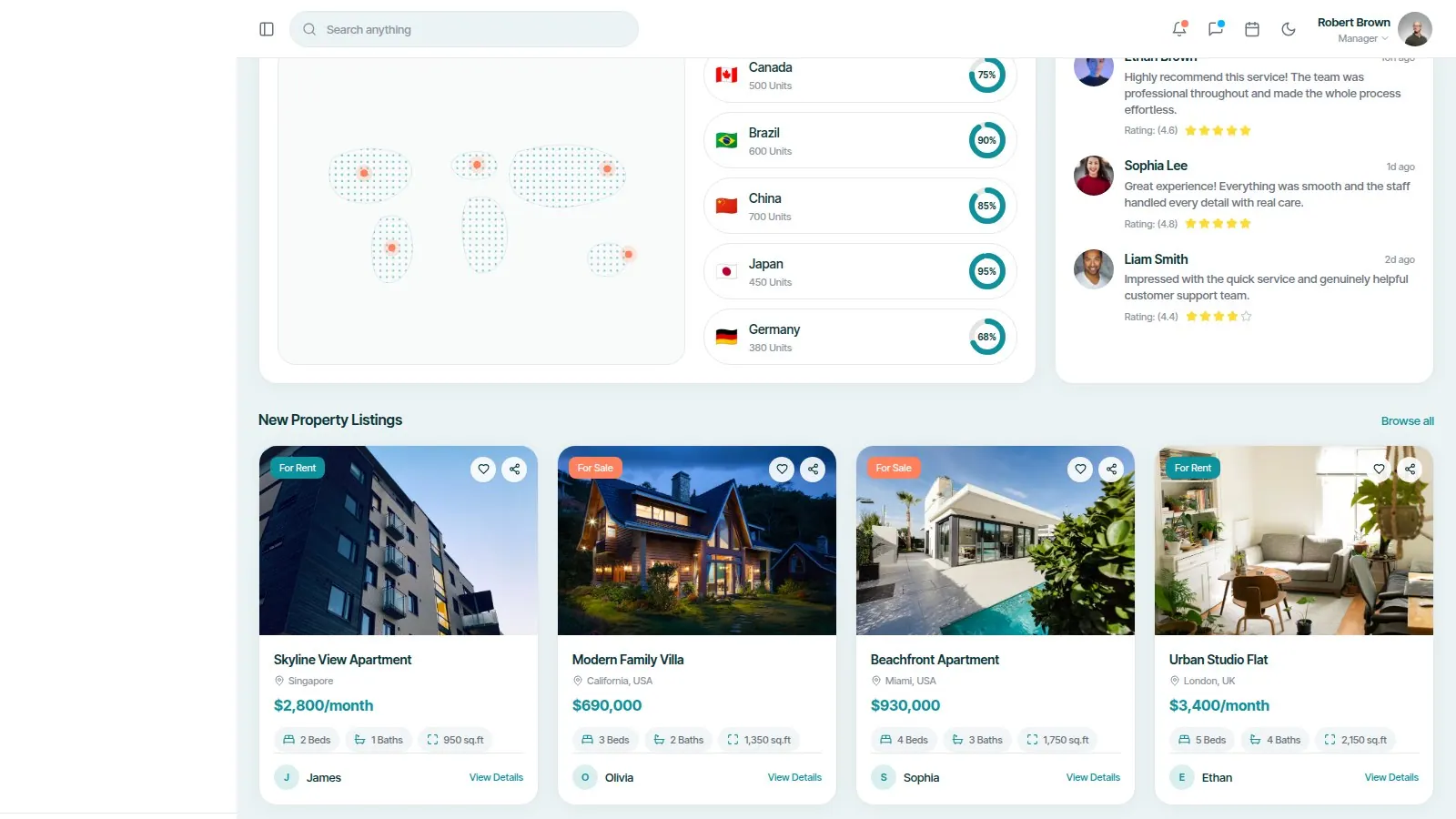The width and height of the screenshot is (1456, 819).
Task: Open the chat messages icon
Action: coord(1216,29)
